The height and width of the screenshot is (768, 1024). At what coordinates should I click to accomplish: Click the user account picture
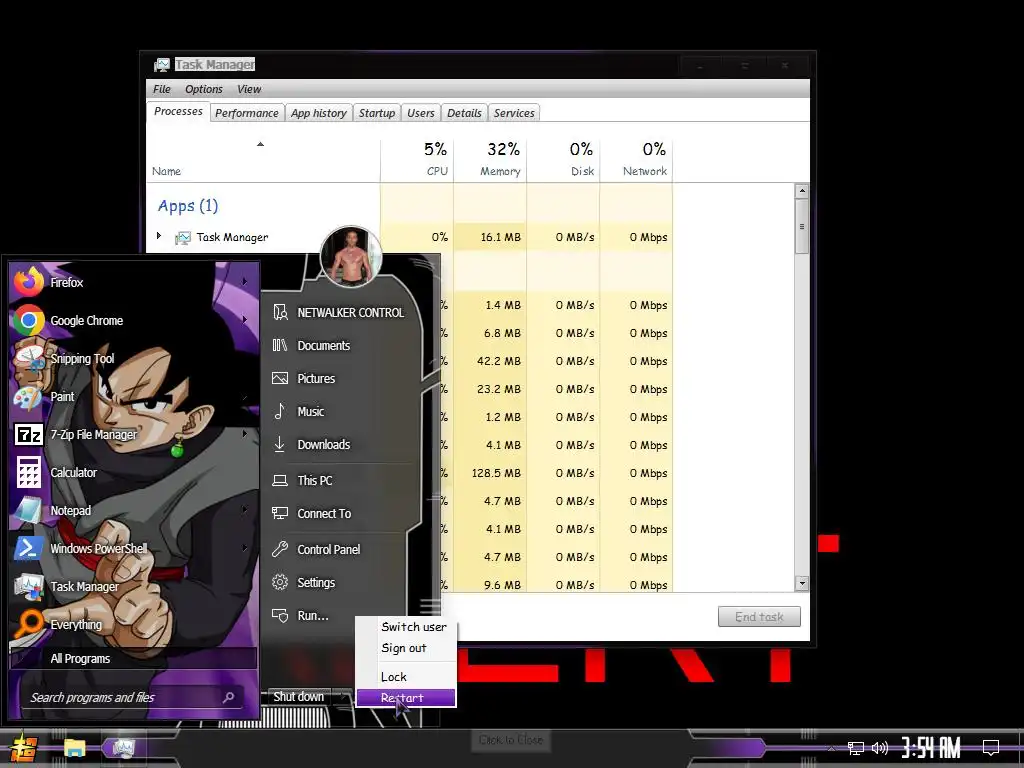pos(351,257)
